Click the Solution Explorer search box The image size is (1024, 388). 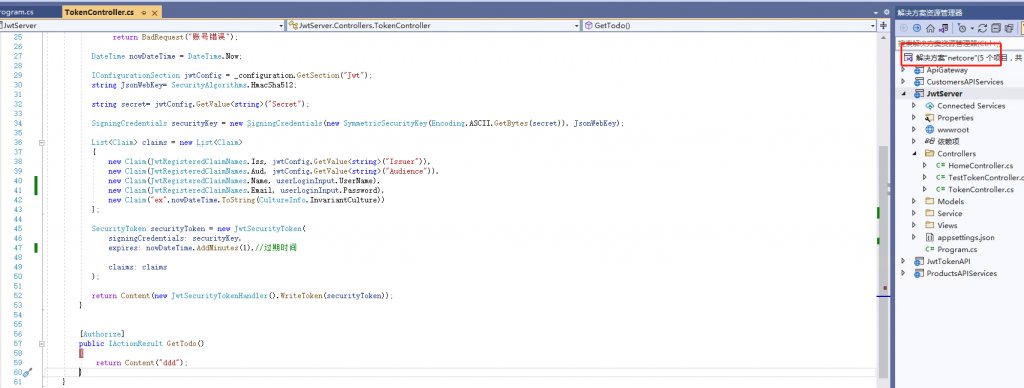point(959,44)
